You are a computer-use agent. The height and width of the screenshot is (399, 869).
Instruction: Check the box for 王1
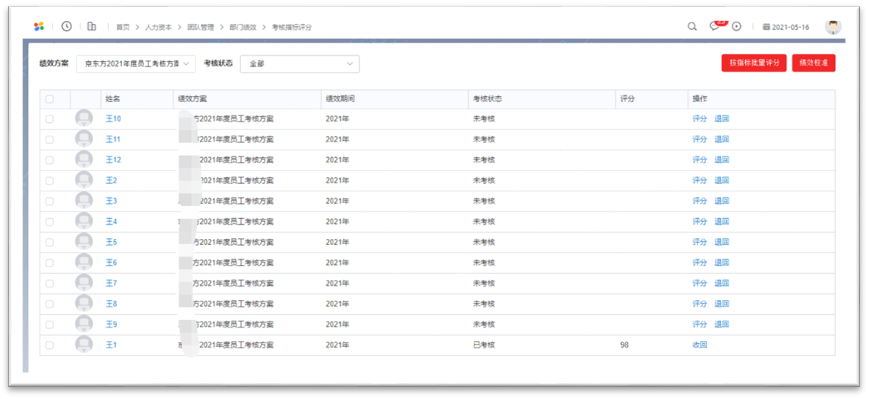[50, 345]
